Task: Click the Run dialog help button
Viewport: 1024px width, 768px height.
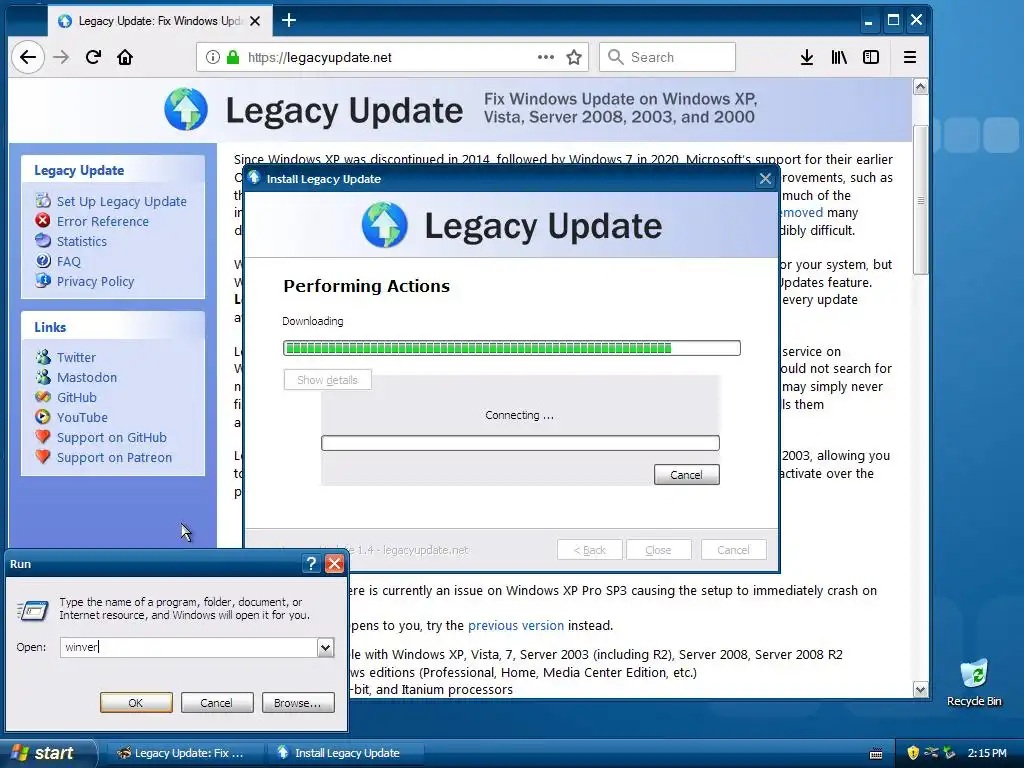Action: tap(312, 564)
